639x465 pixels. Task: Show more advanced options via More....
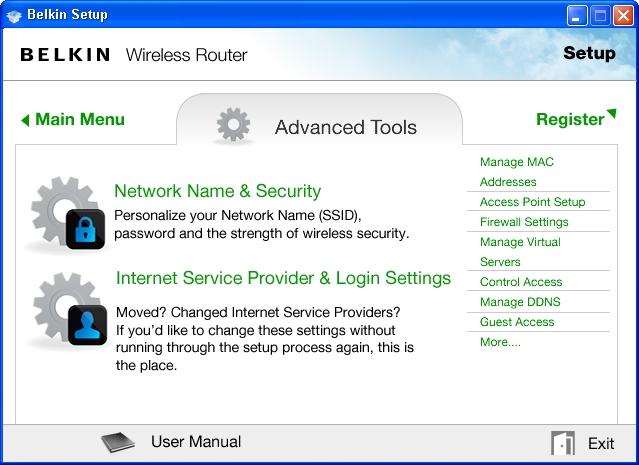[x=500, y=342]
